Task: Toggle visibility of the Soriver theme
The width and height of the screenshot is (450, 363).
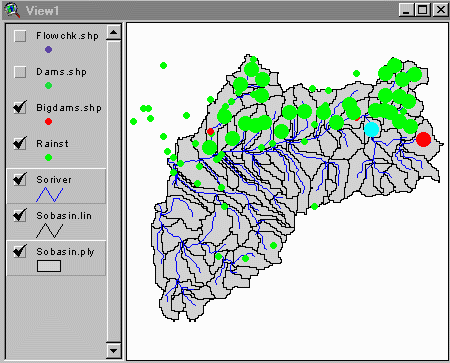Action: pos(20,180)
